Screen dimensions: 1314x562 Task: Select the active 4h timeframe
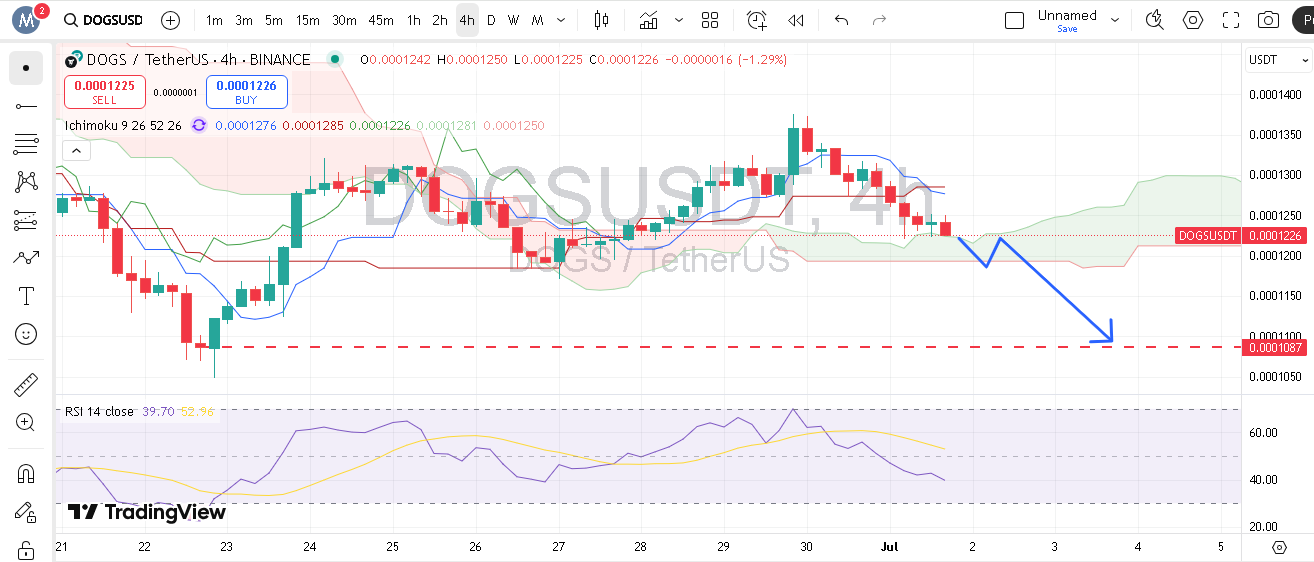[x=467, y=20]
